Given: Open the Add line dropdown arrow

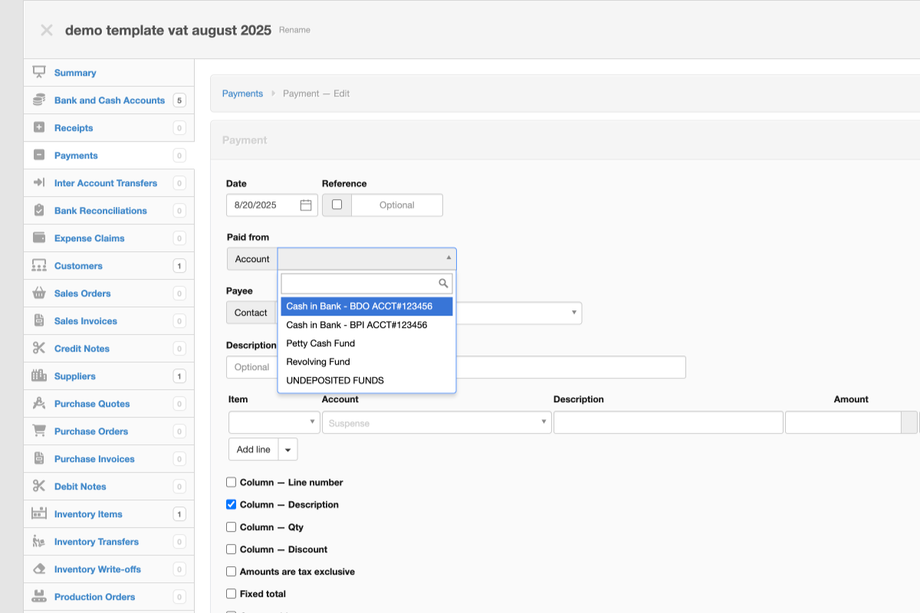Looking at the screenshot, I should 288,450.
